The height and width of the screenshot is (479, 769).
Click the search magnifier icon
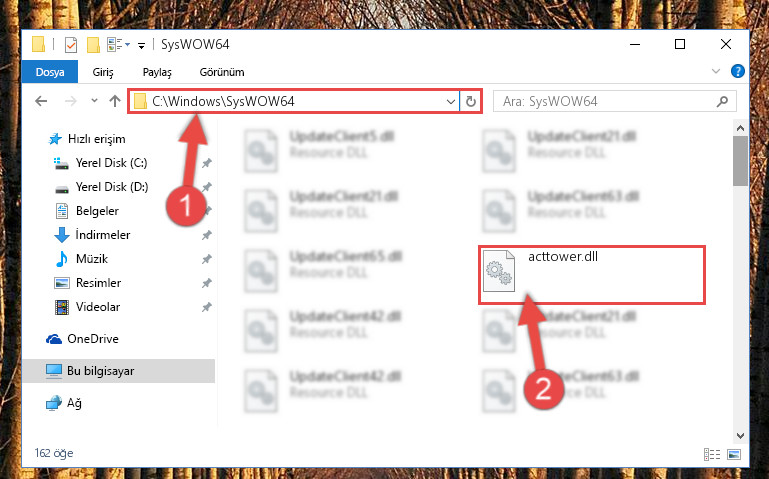722,101
